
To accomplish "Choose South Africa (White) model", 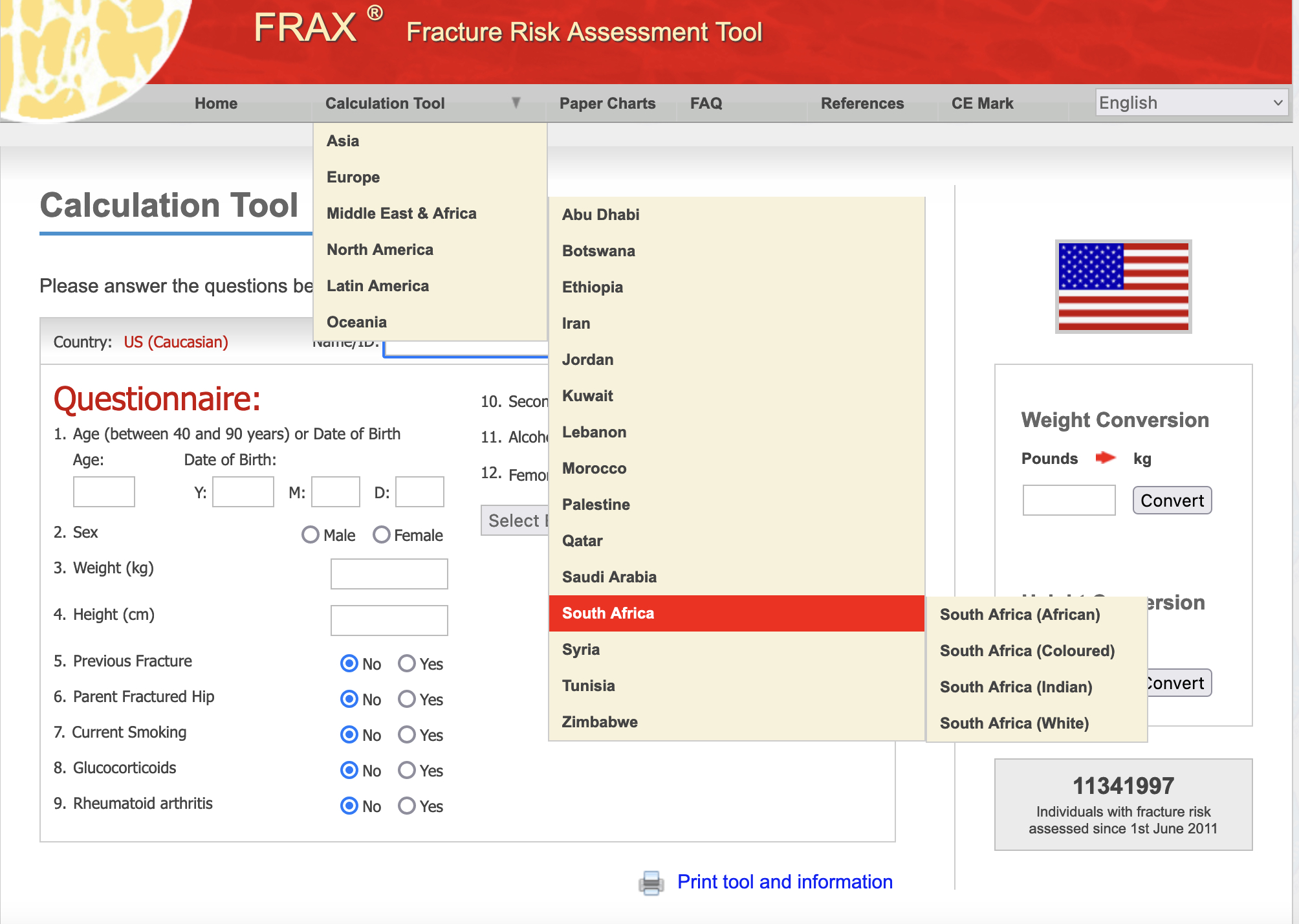I will 1037,723.
